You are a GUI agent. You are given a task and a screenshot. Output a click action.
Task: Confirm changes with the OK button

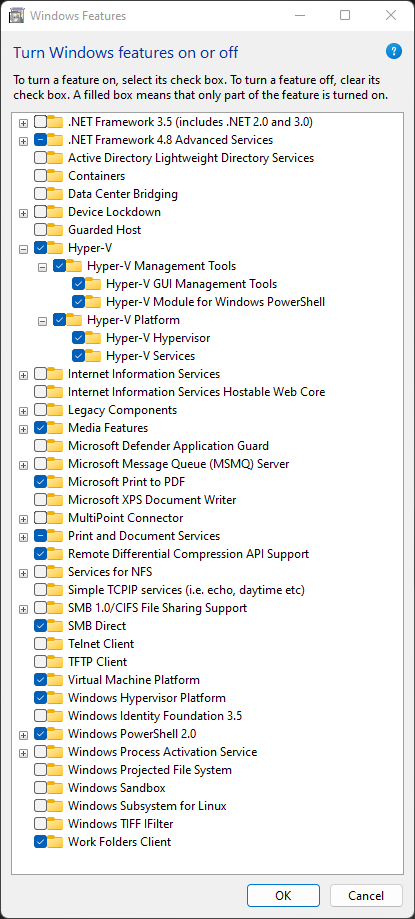tap(283, 896)
